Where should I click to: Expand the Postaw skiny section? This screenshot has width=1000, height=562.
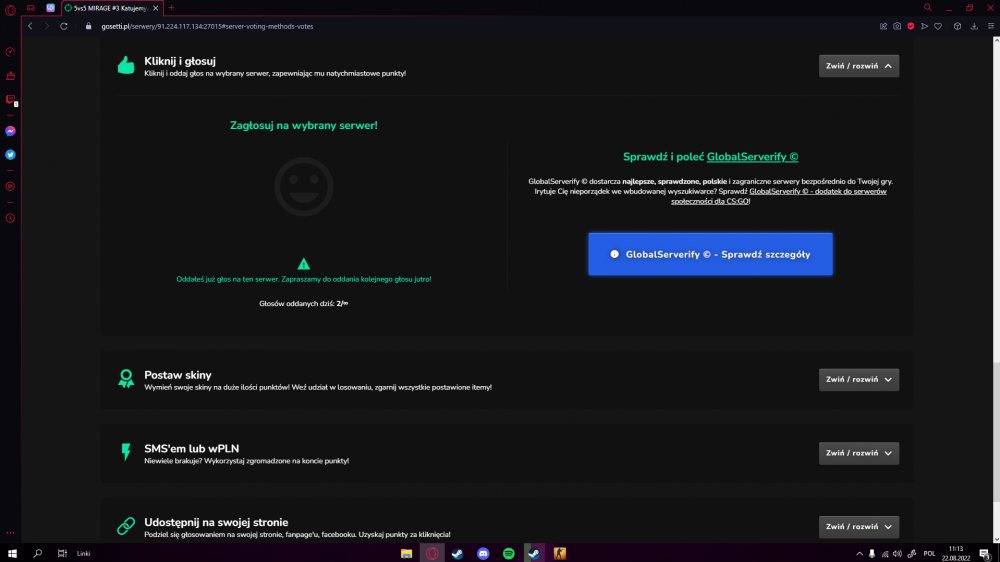click(x=858, y=380)
